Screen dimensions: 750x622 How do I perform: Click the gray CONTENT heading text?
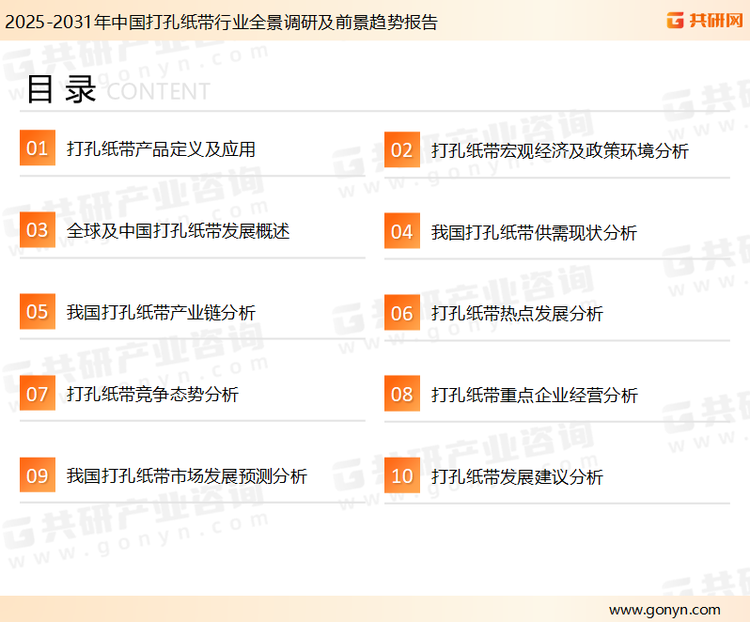coord(158,91)
